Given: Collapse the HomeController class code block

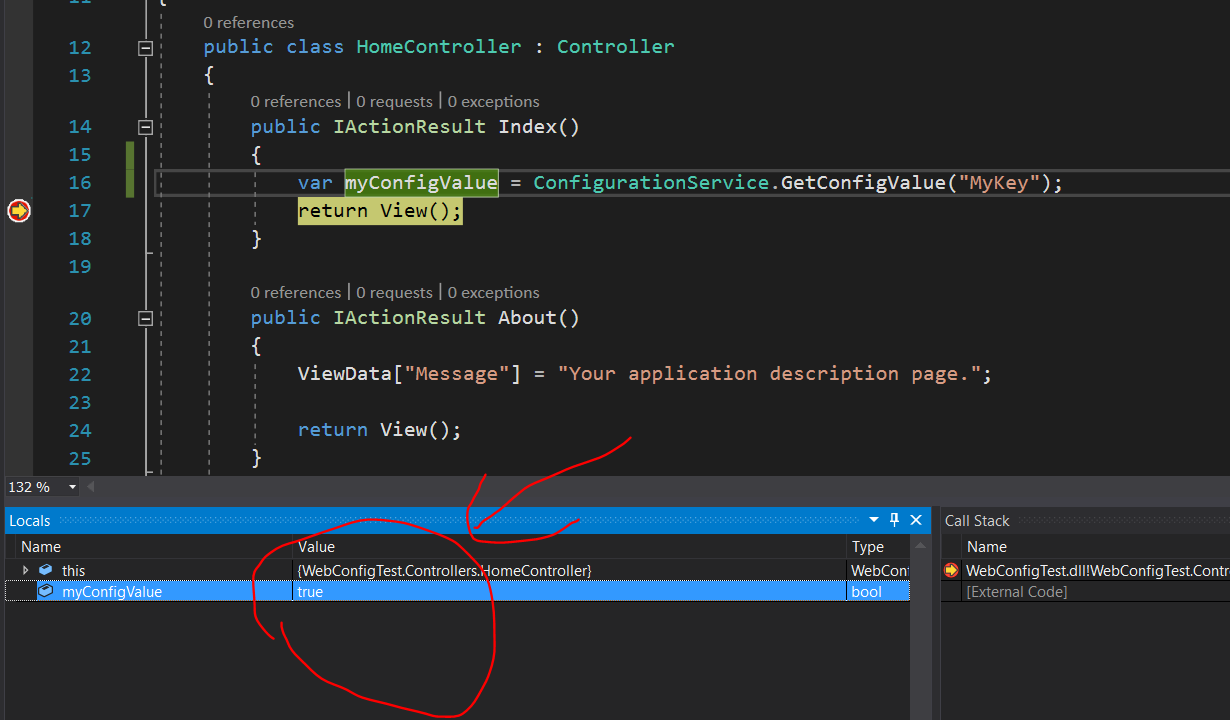Looking at the screenshot, I should pyautogui.click(x=145, y=47).
